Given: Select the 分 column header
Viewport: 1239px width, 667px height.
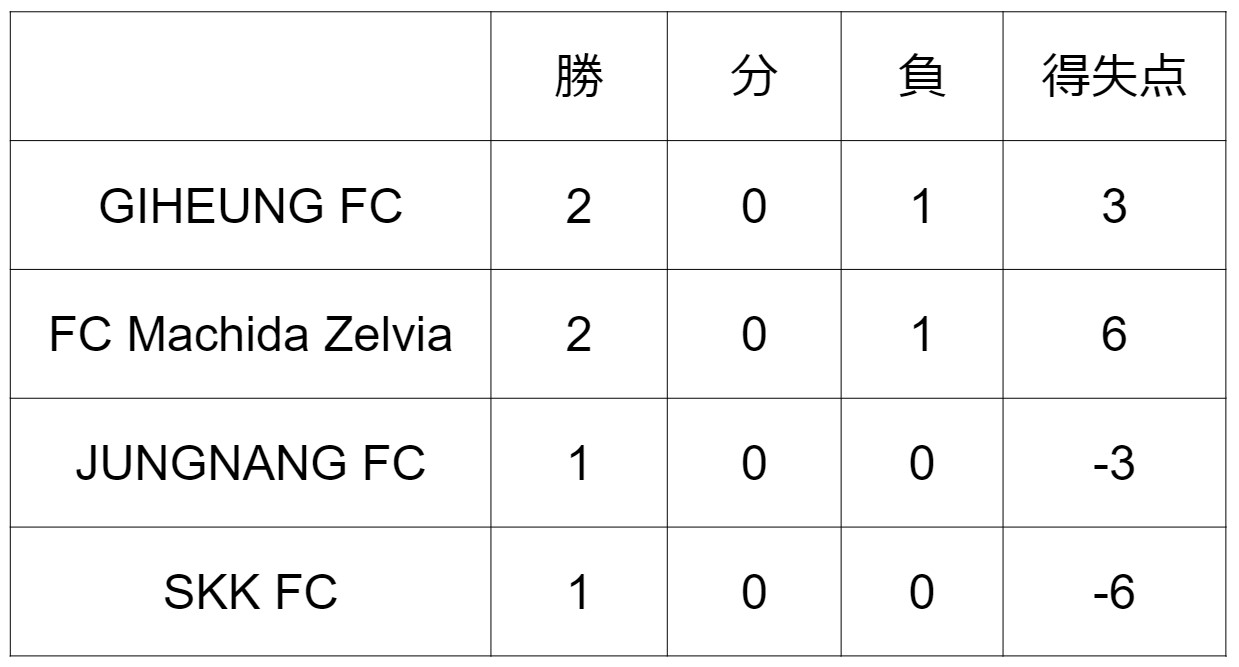Looking at the screenshot, I should click(x=753, y=77).
